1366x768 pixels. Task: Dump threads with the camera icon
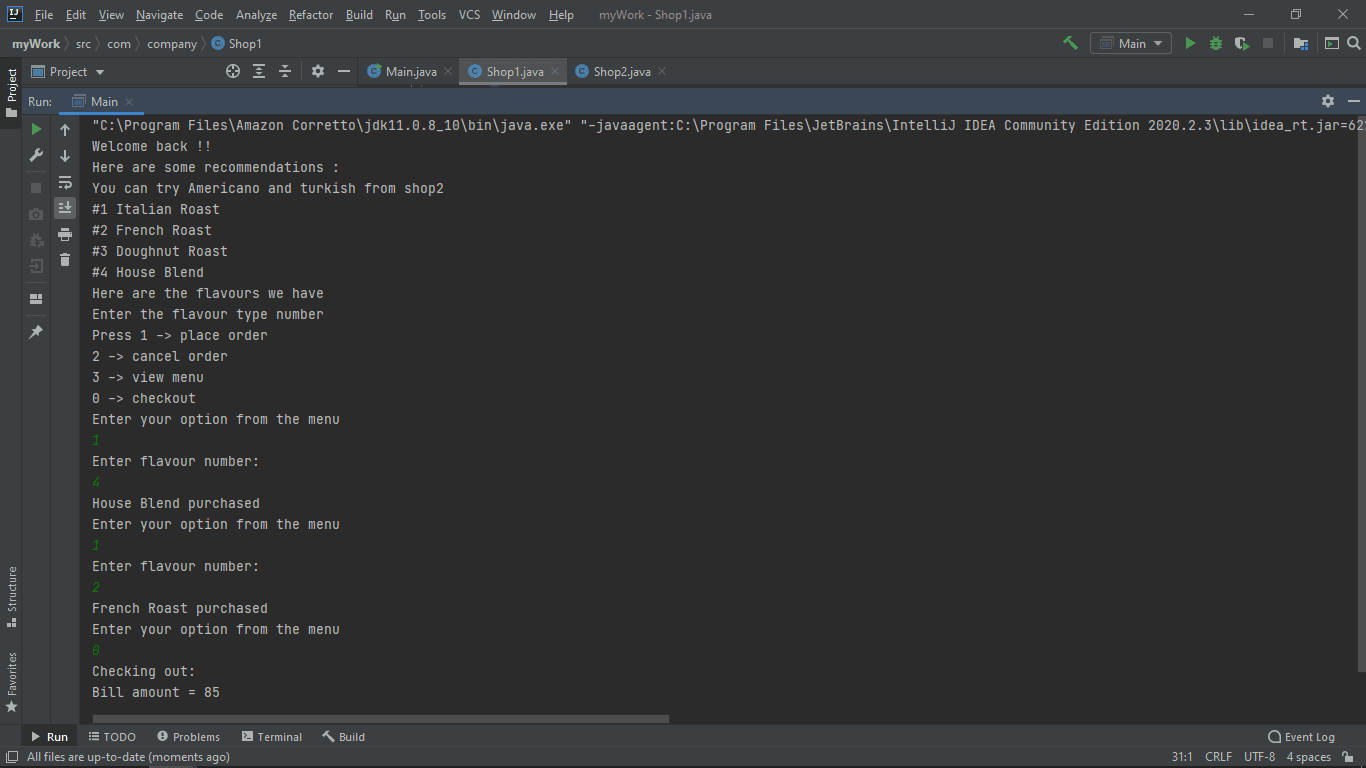[x=36, y=214]
